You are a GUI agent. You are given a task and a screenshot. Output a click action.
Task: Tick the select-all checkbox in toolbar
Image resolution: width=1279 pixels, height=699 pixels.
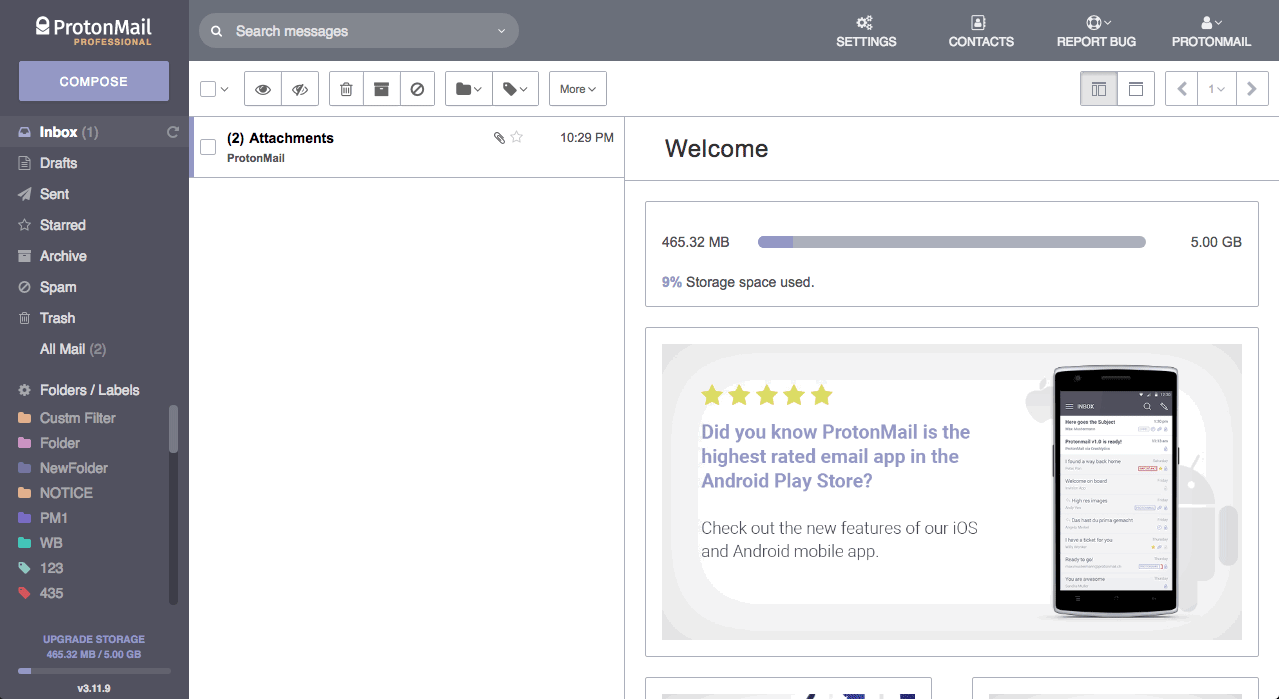(x=208, y=89)
